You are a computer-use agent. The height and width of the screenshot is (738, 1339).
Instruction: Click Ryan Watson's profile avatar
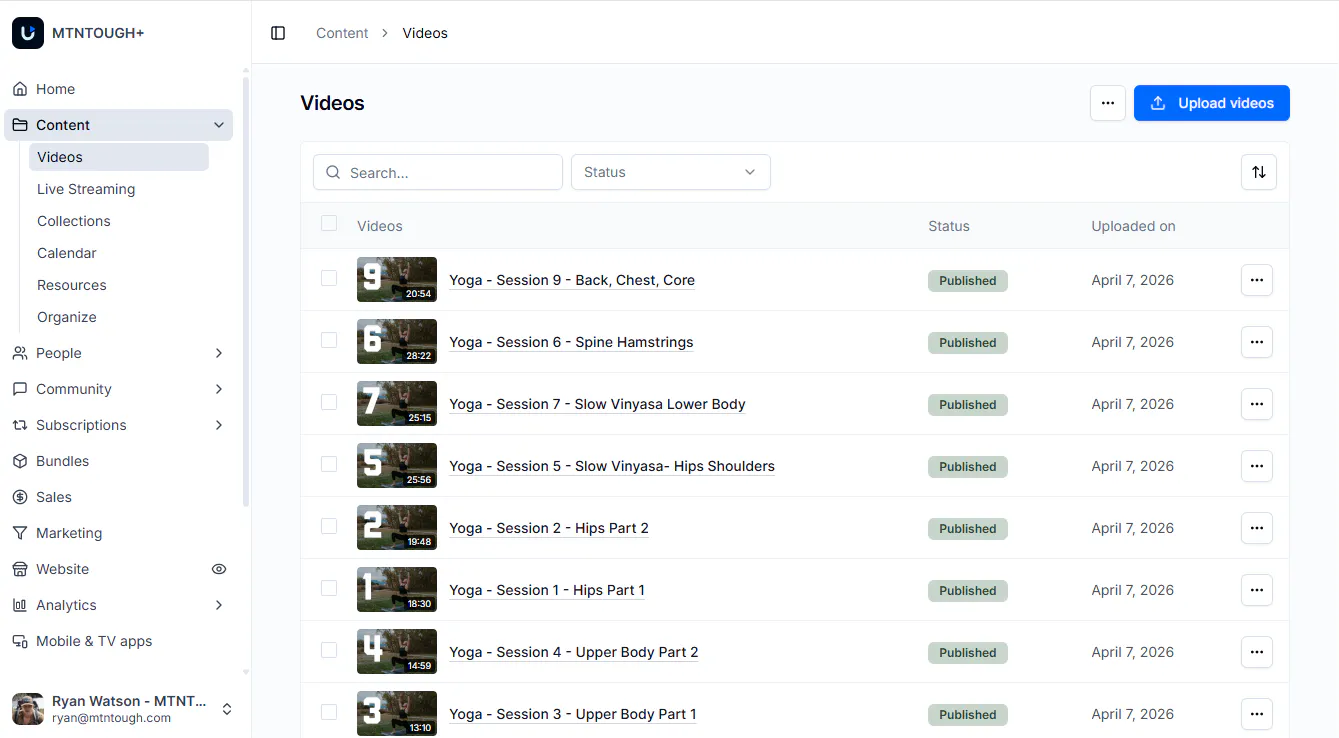[28, 709]
